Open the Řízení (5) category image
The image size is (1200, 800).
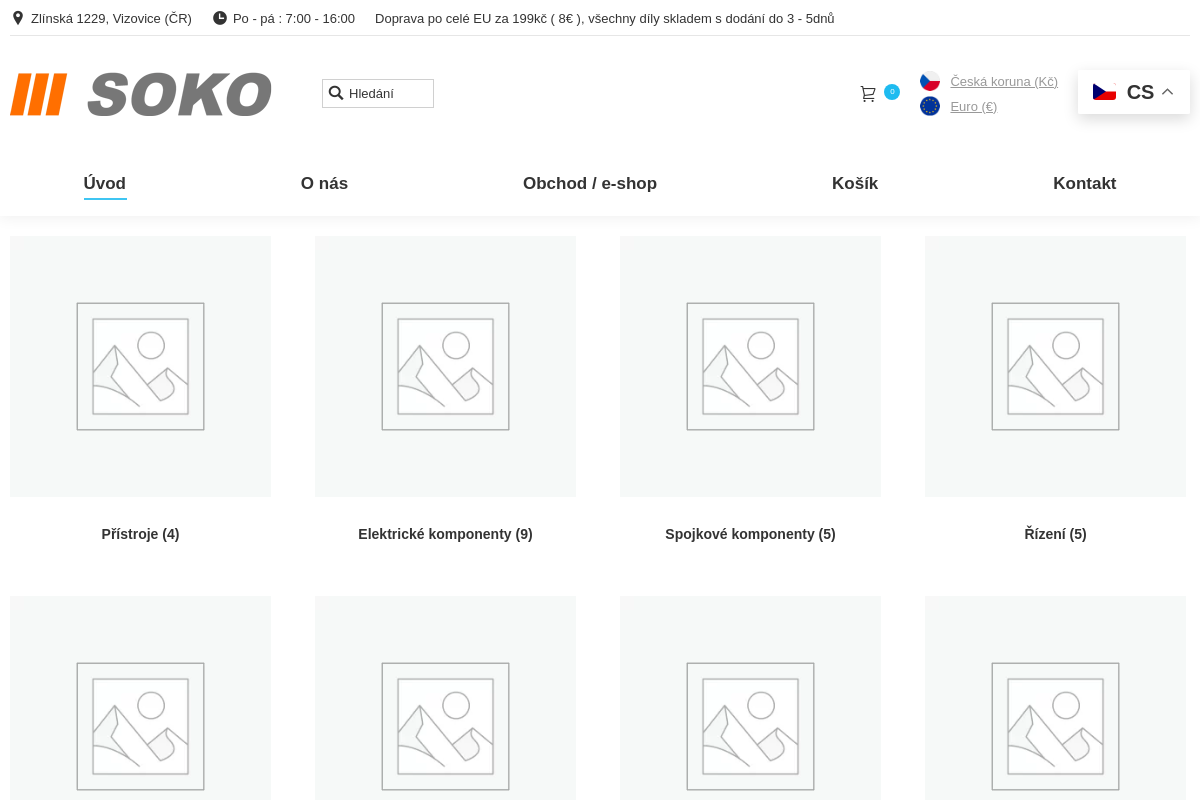point(1055,366)
